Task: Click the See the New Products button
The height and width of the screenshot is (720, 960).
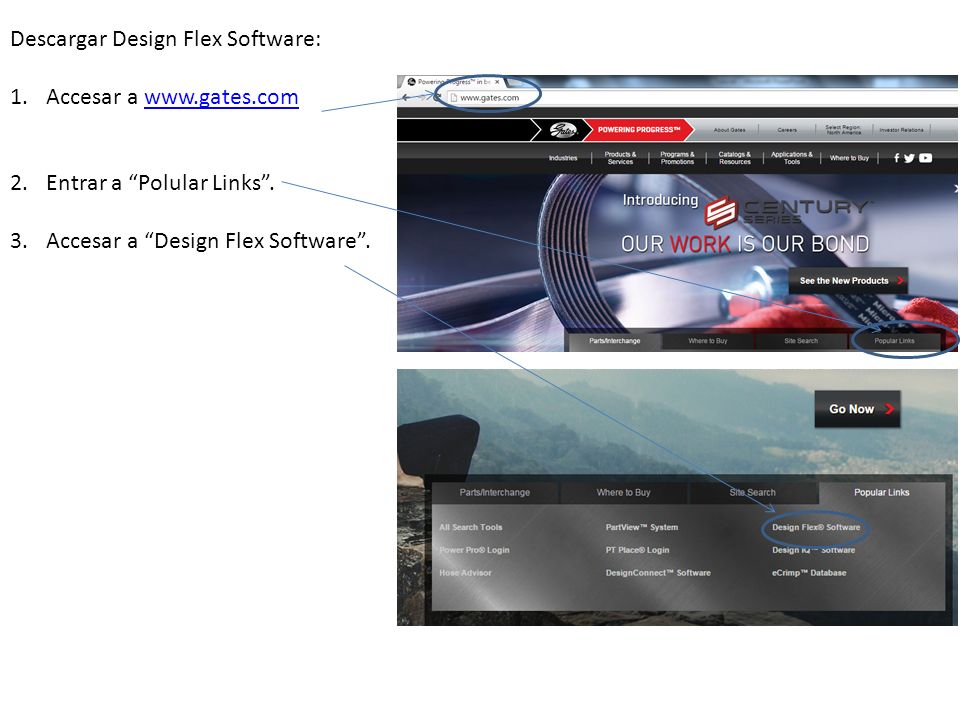Action: point(849,280)
